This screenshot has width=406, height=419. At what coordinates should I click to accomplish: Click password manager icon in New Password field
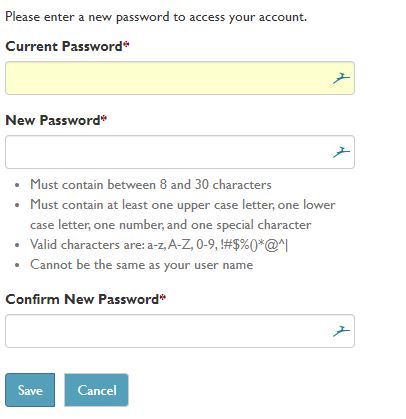click(341, 152)
